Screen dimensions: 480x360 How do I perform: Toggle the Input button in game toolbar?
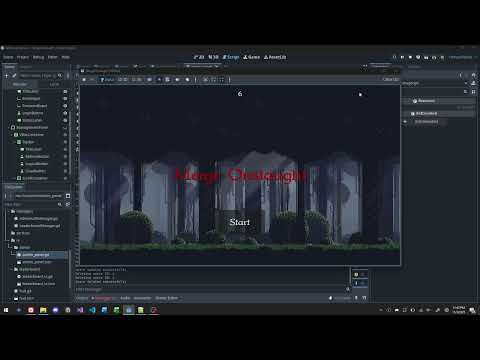[107, 80]
